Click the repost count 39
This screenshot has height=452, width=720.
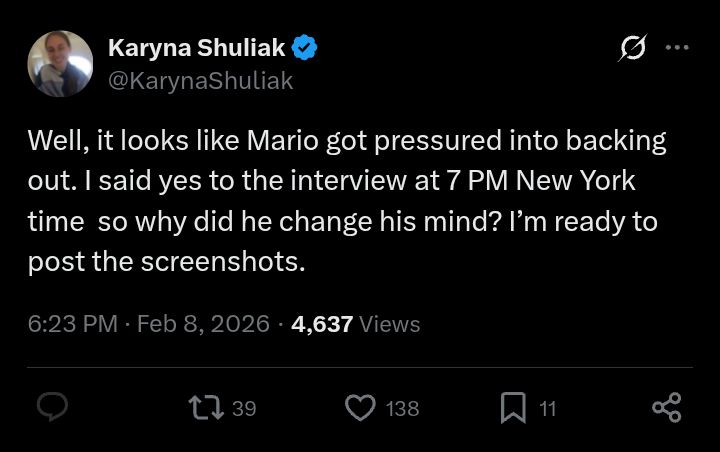tap(244, 408)
